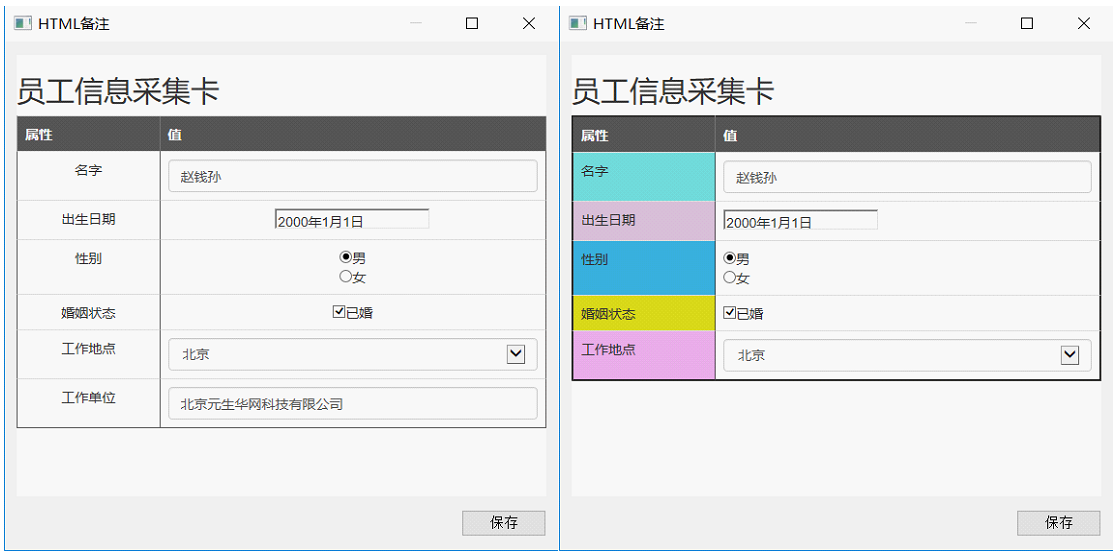Click the 保存 button in the right window
Viewport: 1114px width, 555px height.
(x=1058, y=522)
